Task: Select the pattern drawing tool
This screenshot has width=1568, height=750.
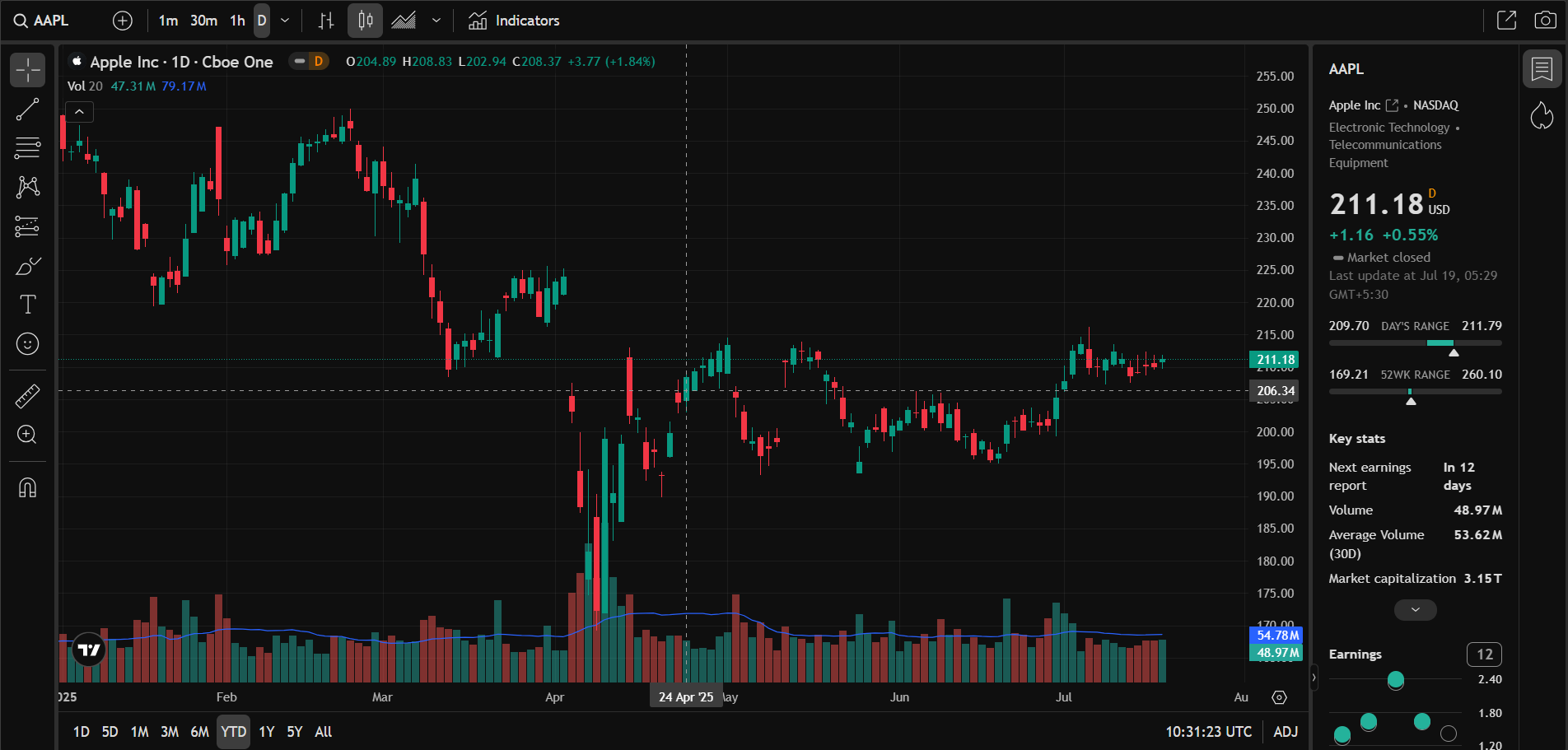Action: click(x=28, y=187)
